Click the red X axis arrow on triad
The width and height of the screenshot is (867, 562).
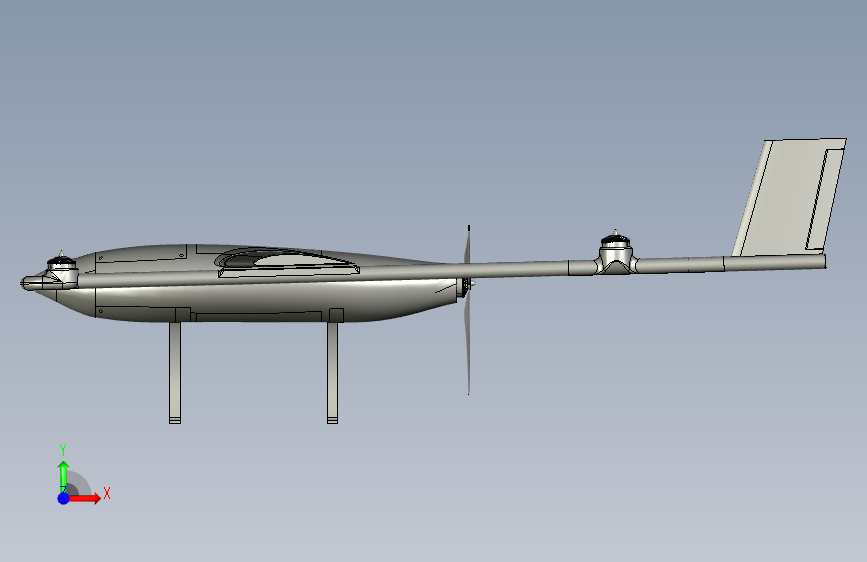click(86, 498)
